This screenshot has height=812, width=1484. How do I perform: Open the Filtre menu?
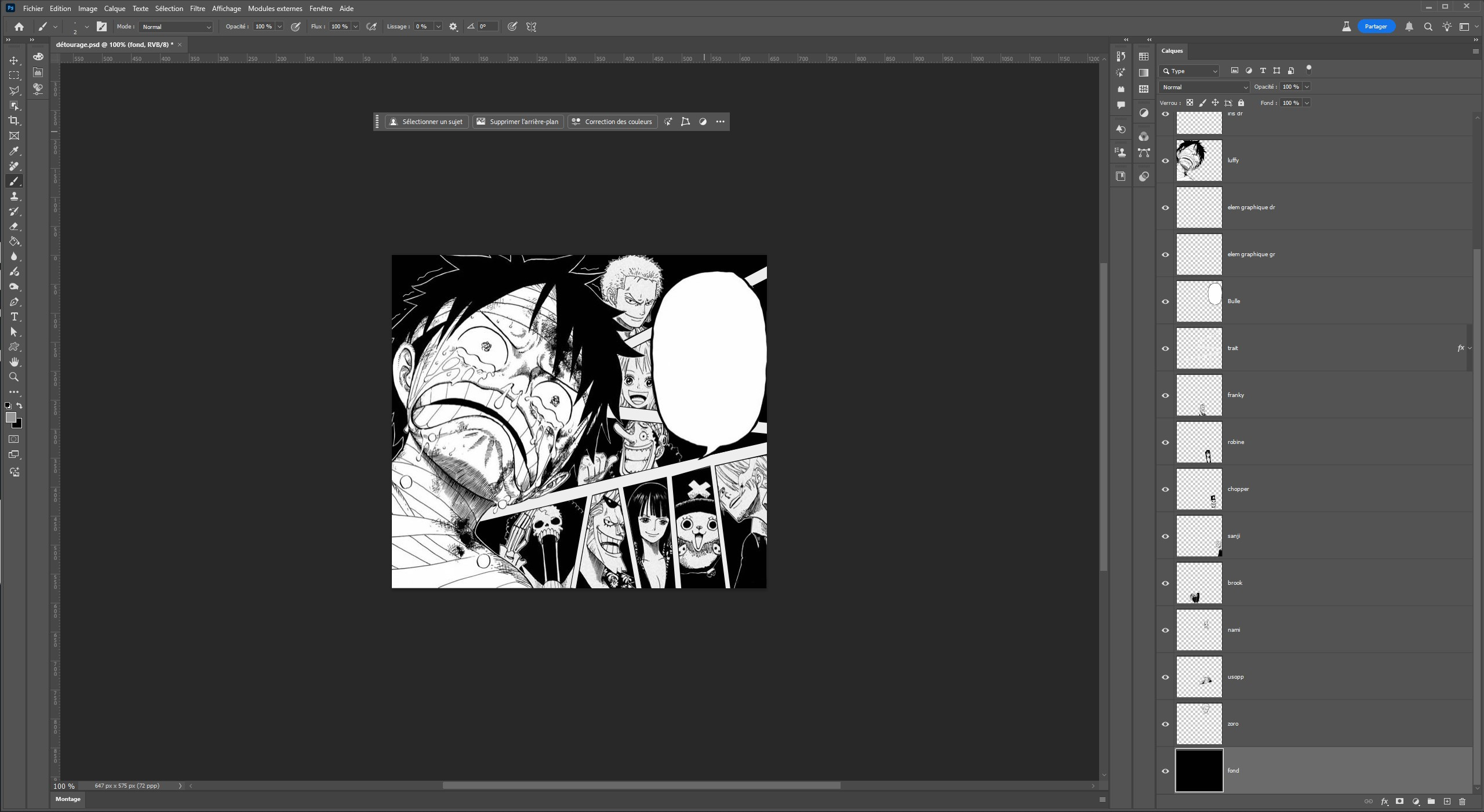(198, 9)
